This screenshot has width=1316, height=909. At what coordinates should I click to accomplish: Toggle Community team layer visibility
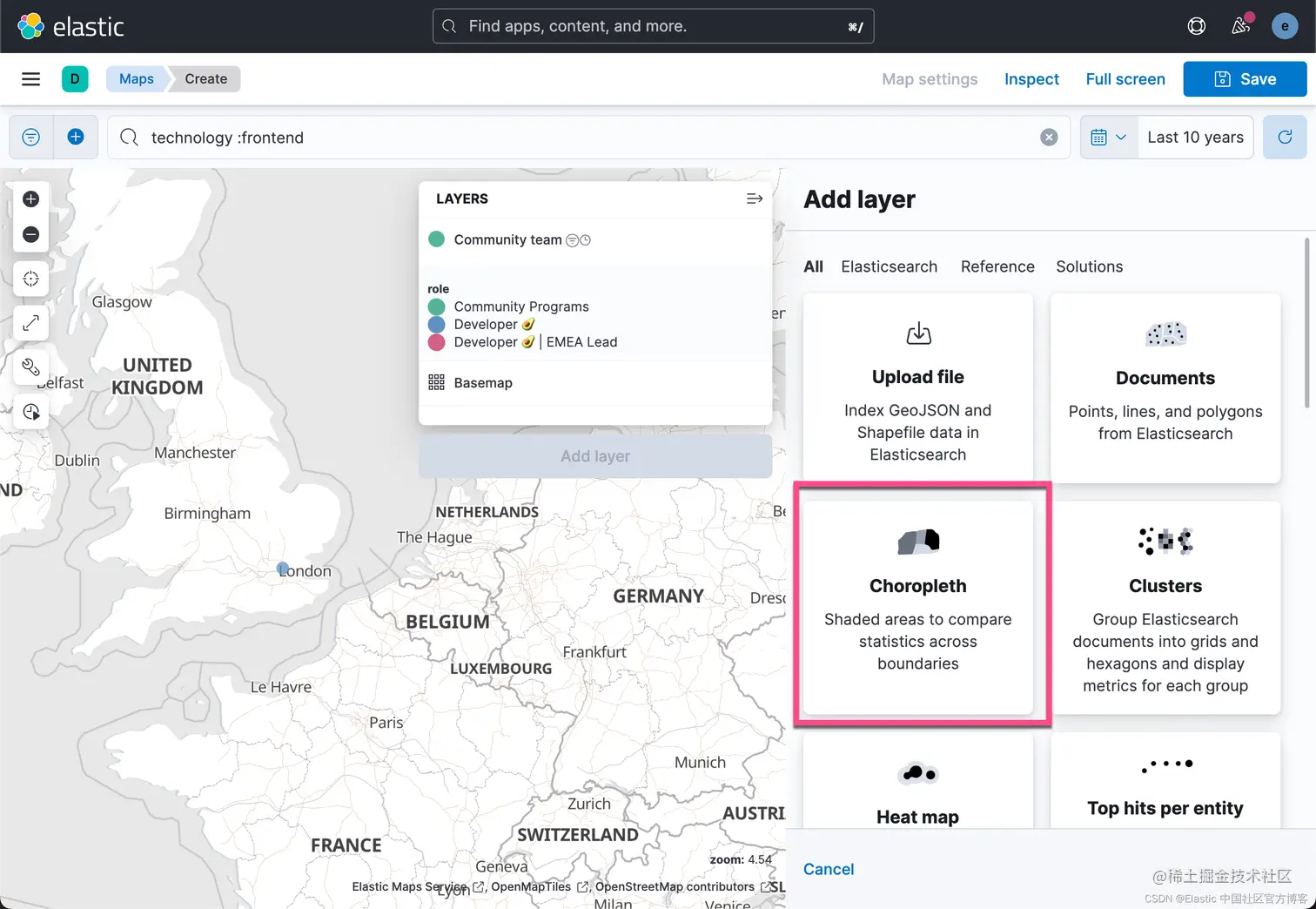437,239
